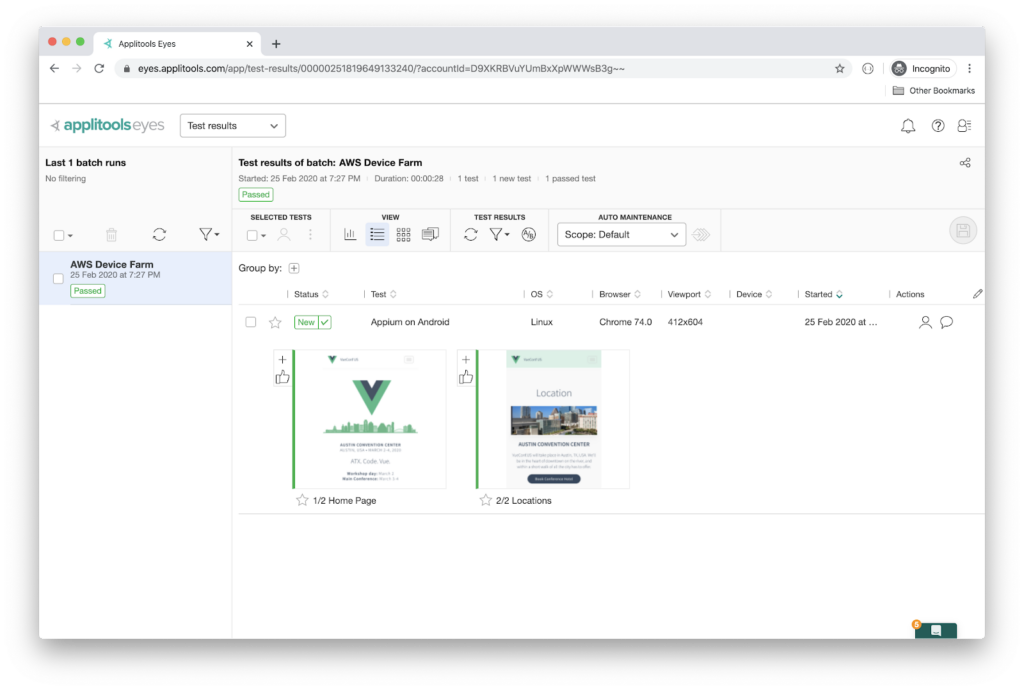Image resolution: width=1024 pixels, height=690 pixels.
Task: Delete selected batch with trash icon
Action: click(111, 235)
